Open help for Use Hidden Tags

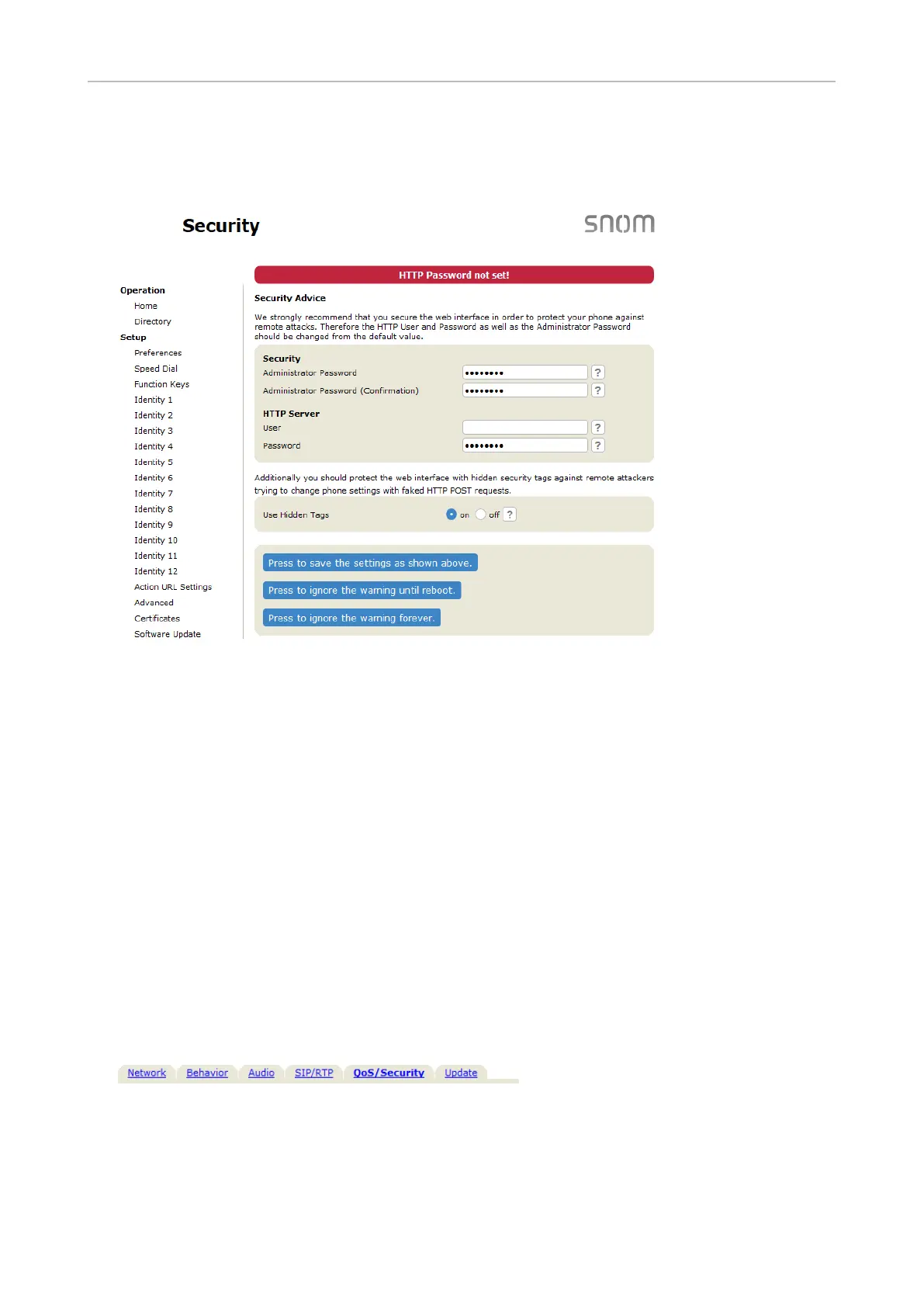[x=510, y=515]
